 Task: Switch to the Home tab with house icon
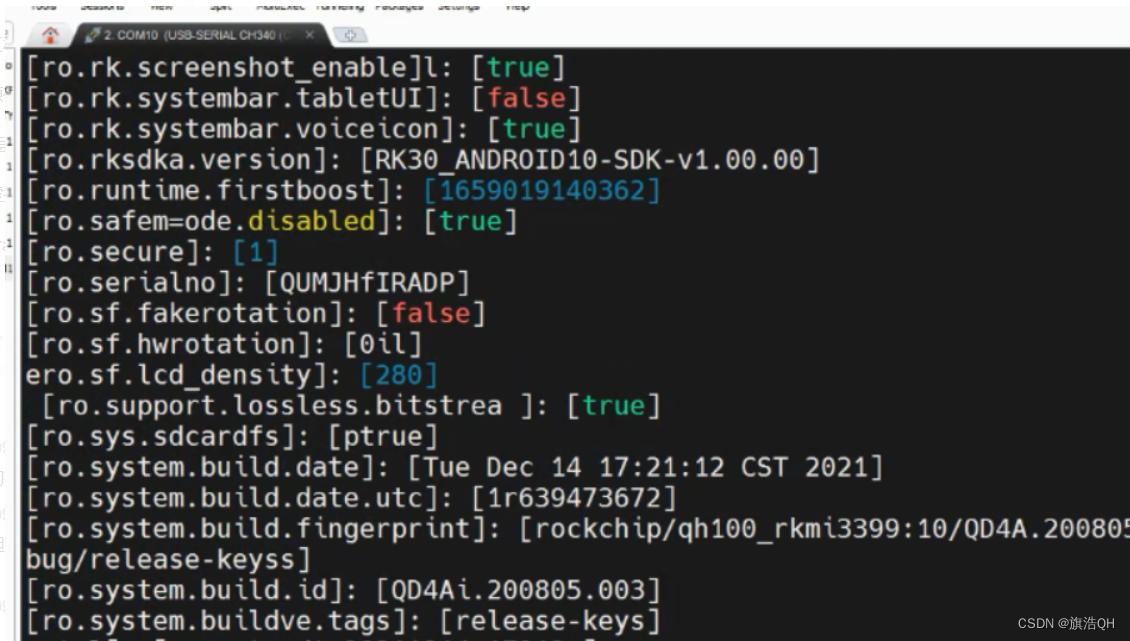52,33
